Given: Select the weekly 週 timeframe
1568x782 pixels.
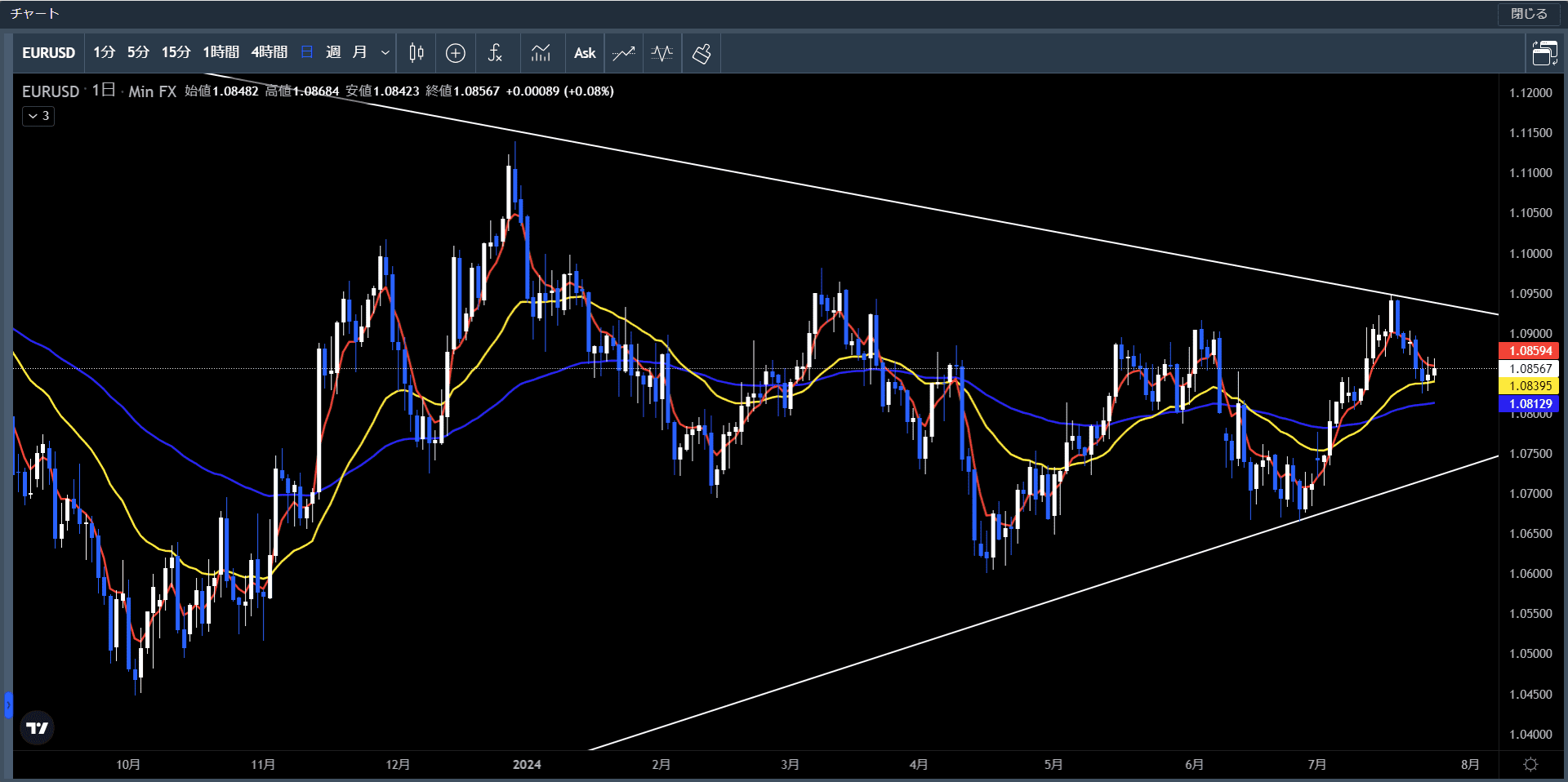Looking at the screenshot, I should [x=333, y=53].
